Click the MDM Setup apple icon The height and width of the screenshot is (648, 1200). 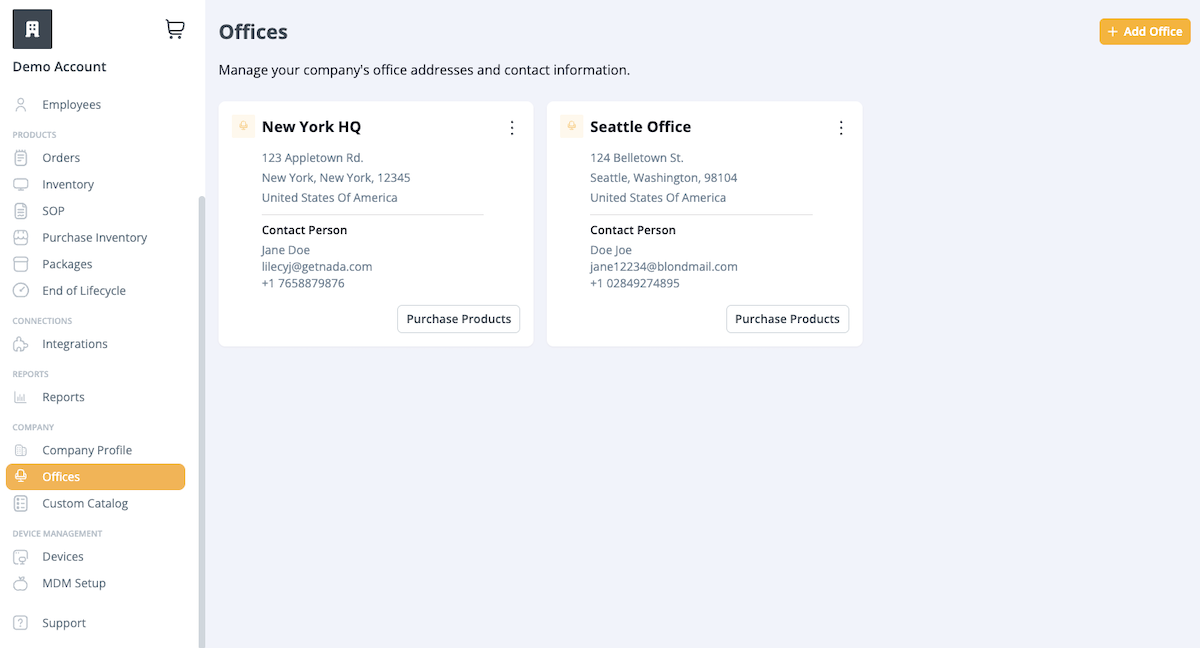tap(21, 583)
